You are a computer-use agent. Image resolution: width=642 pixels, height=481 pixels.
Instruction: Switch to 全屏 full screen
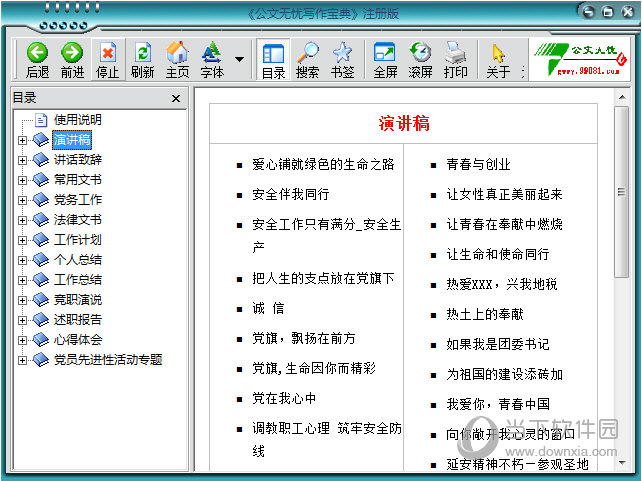(x=385, y=60)
